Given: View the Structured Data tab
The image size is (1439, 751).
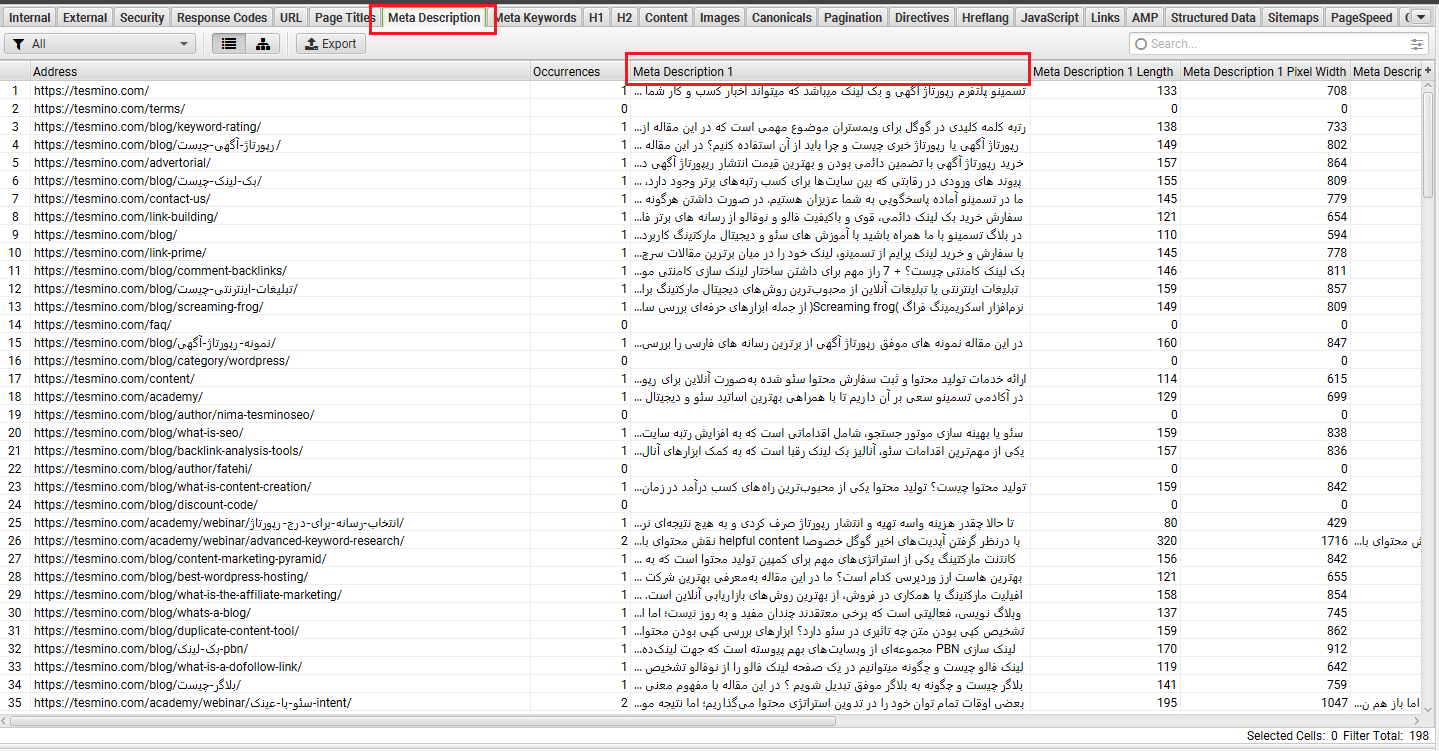Looking at the screenshot, I should coord(1213,17).
